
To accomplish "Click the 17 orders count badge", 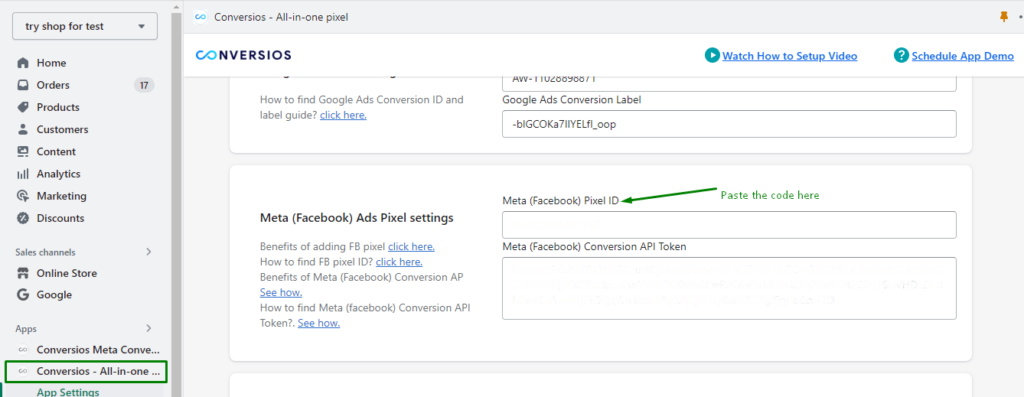I will pos(144,85).
